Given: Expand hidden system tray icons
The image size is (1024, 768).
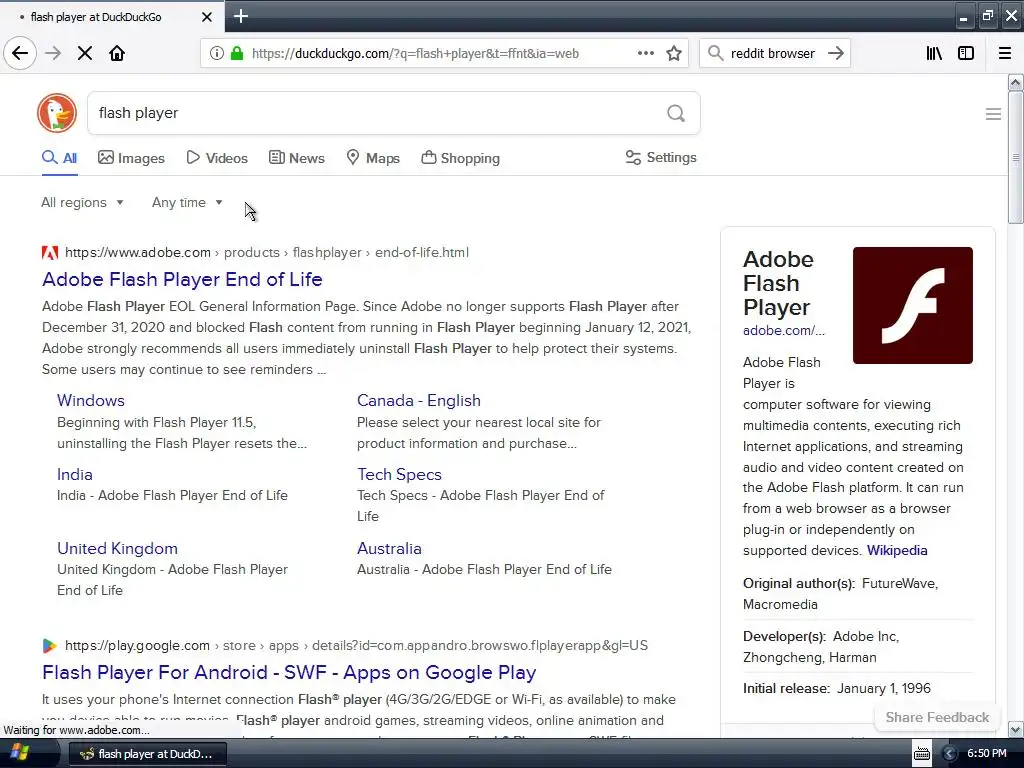Looking at the screenshot, I should [949, 754].
